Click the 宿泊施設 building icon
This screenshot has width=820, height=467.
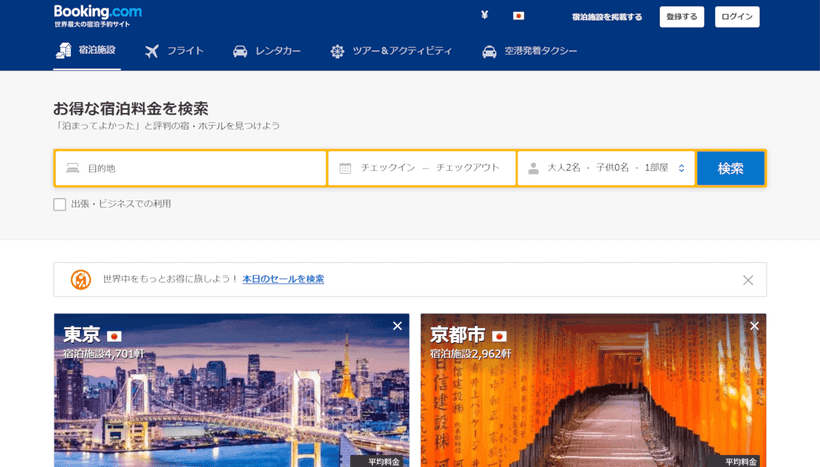coord(64,50)
